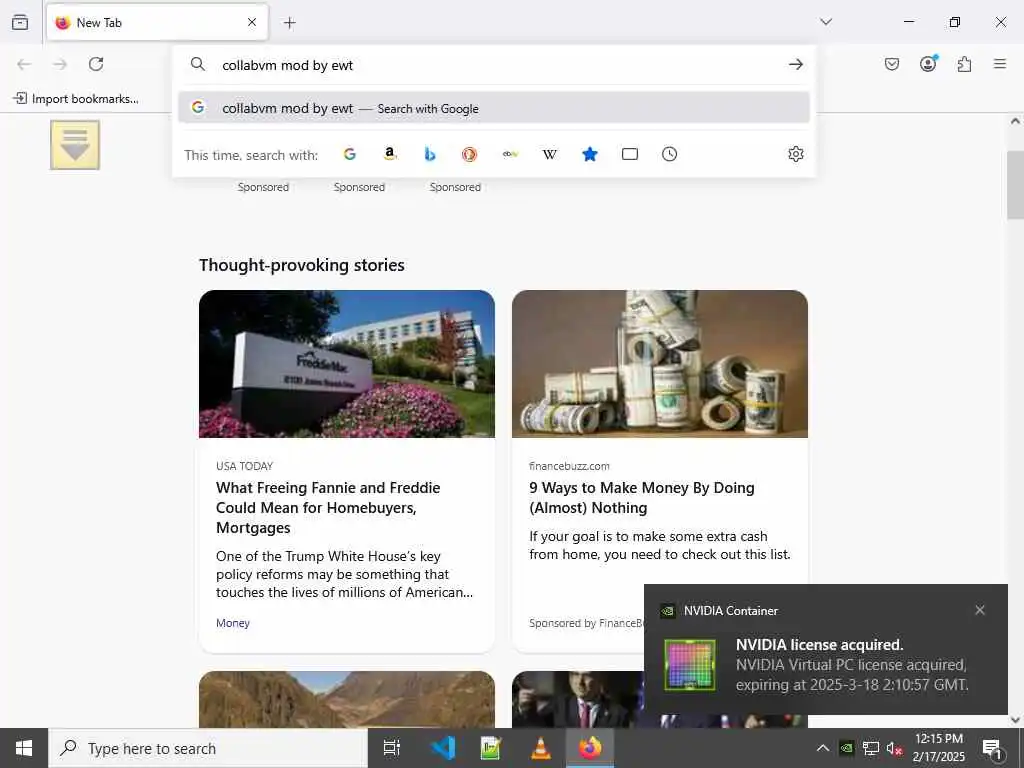Click the Firefox taskbar icon
This screenshot has width=1024, height=768.
(x=590, y=748)
